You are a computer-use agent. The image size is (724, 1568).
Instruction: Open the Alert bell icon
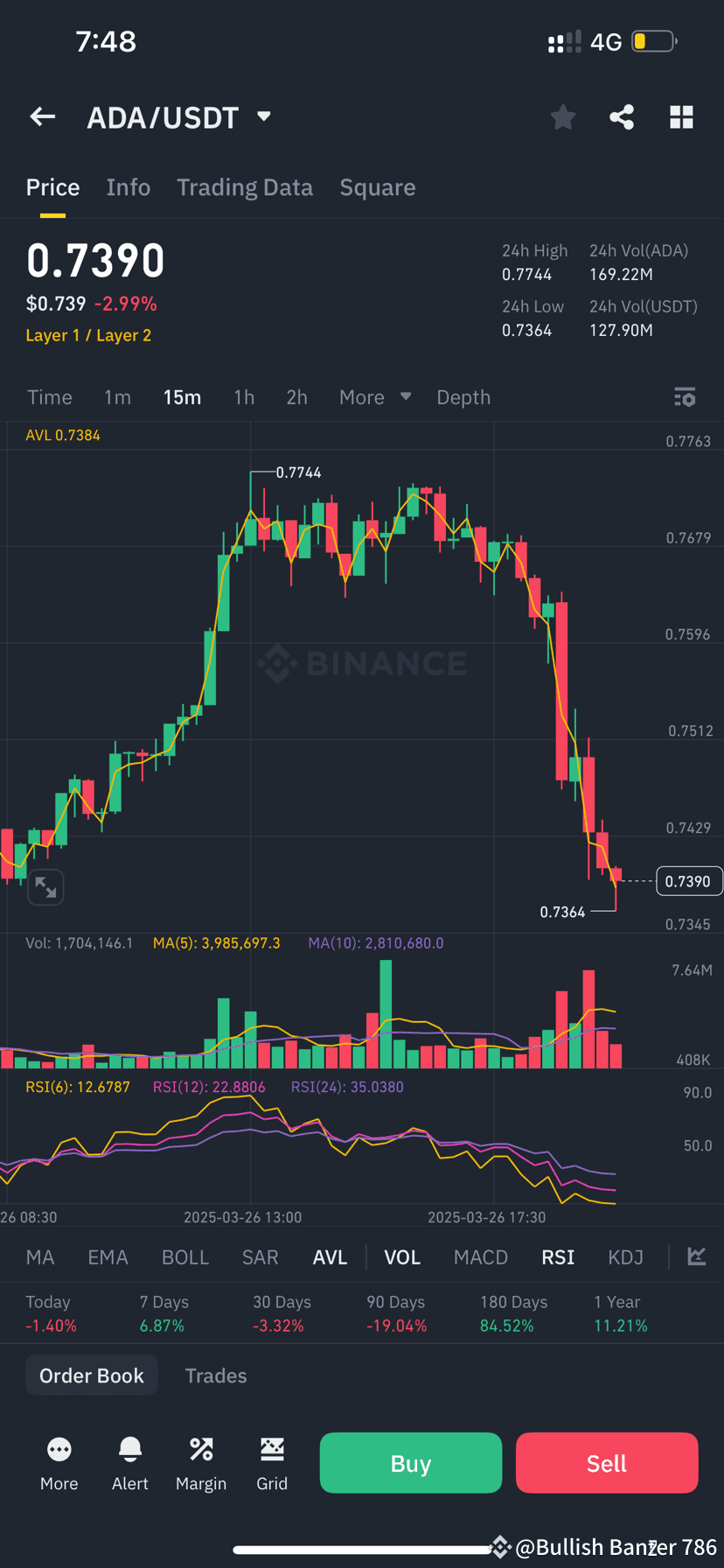point(129,1451)
